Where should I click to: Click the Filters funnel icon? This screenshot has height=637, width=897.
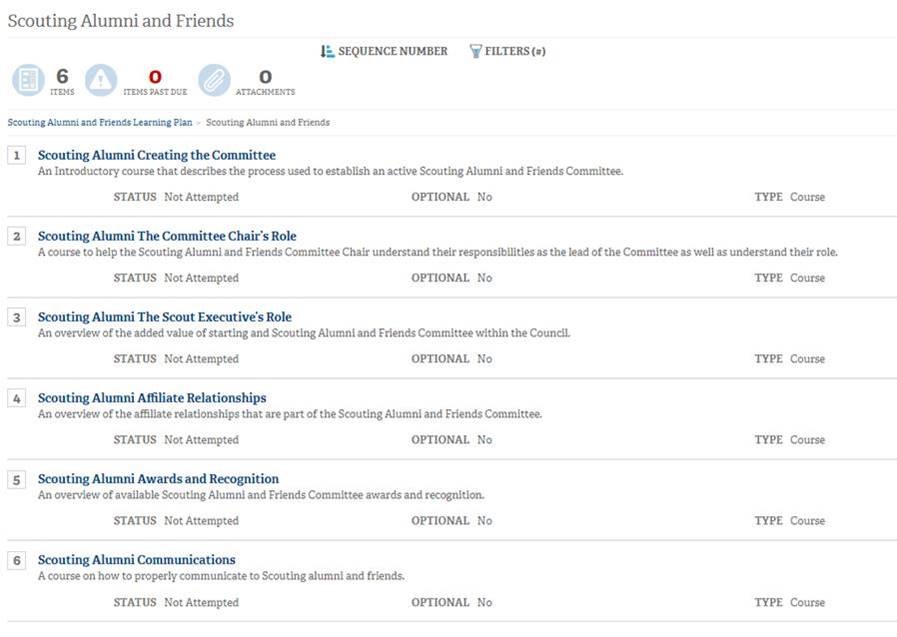(475, 51)
